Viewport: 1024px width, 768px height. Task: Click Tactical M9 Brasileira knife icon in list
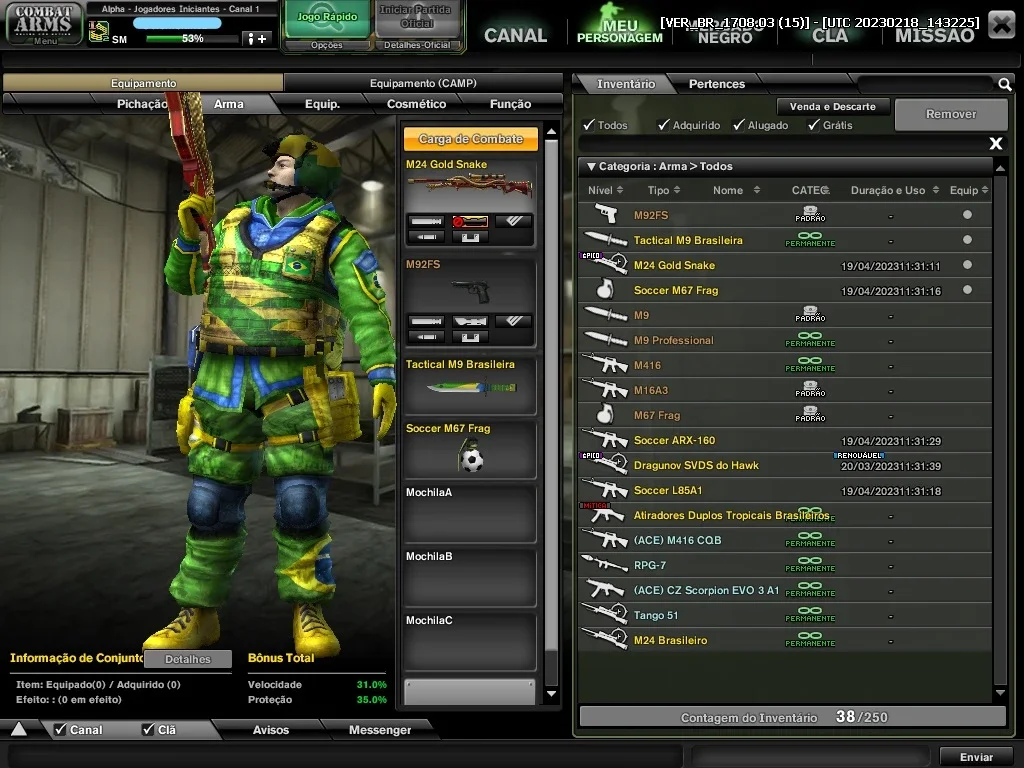(x=606, y=240)
